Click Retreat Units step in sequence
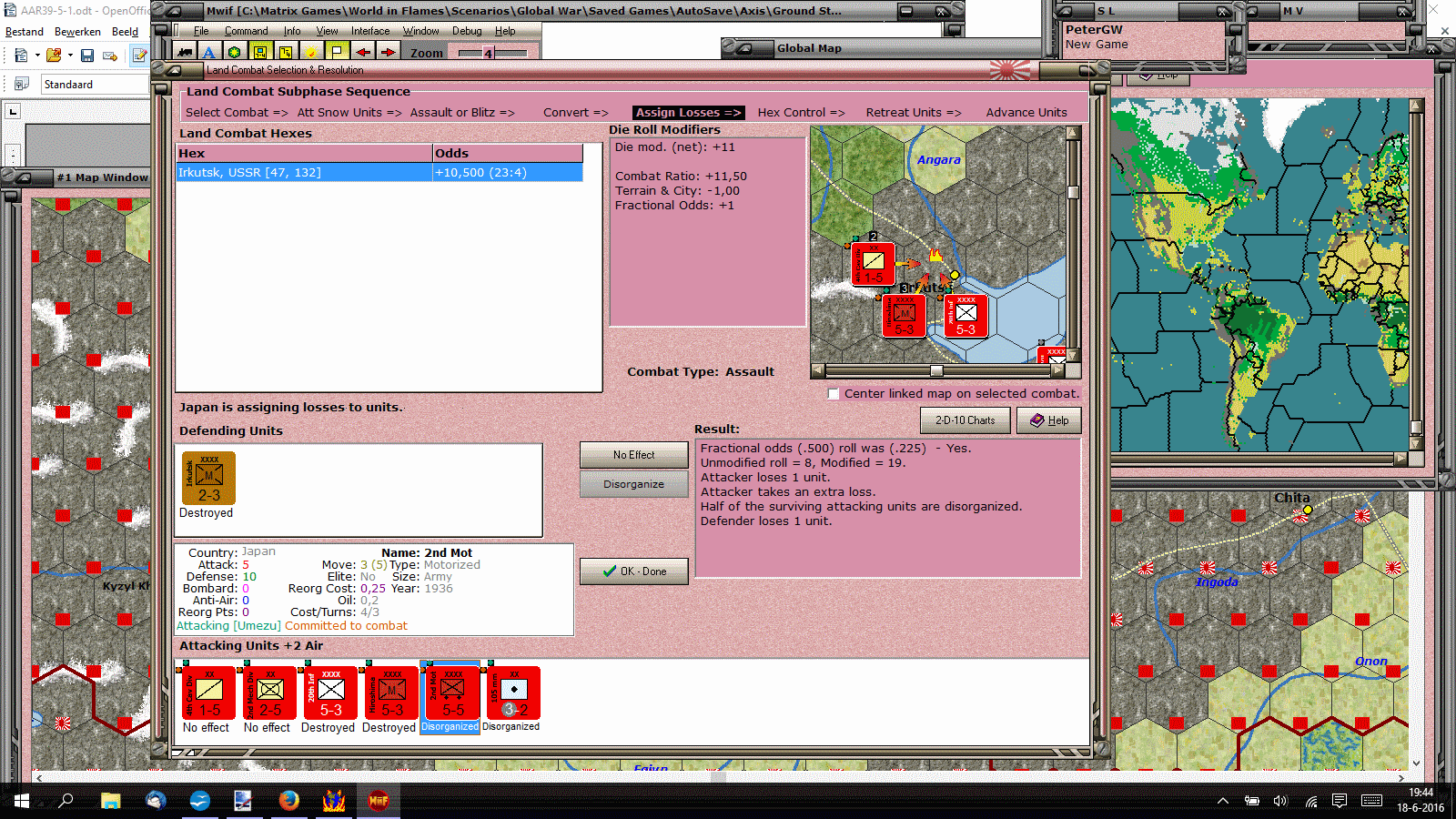 click(x=914, y=113)
